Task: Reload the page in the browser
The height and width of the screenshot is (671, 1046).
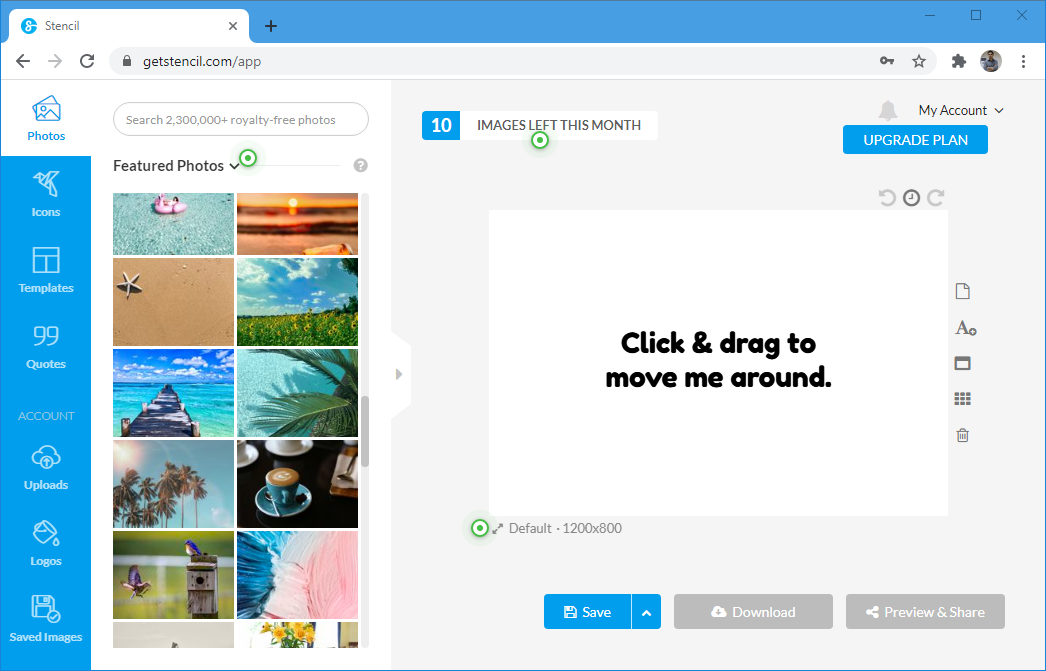Action: click(x=87, y=61)
